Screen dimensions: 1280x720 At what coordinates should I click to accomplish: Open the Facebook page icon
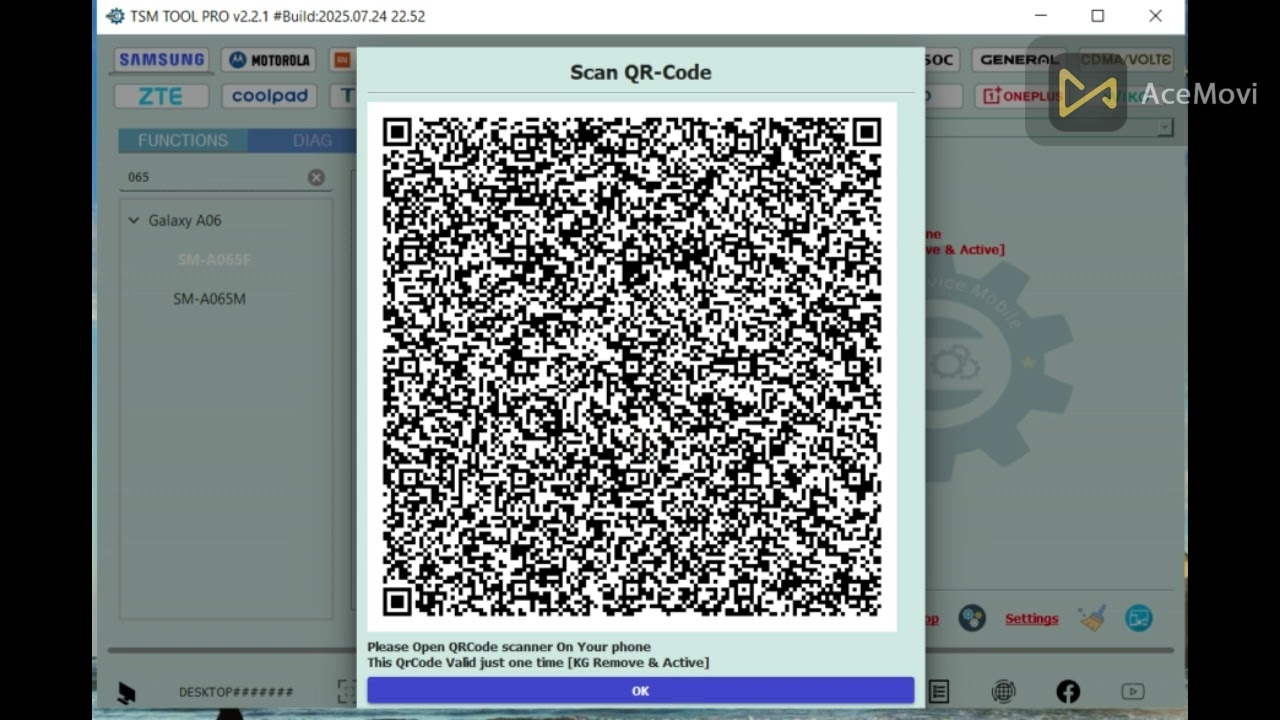tap(1068, 691)
